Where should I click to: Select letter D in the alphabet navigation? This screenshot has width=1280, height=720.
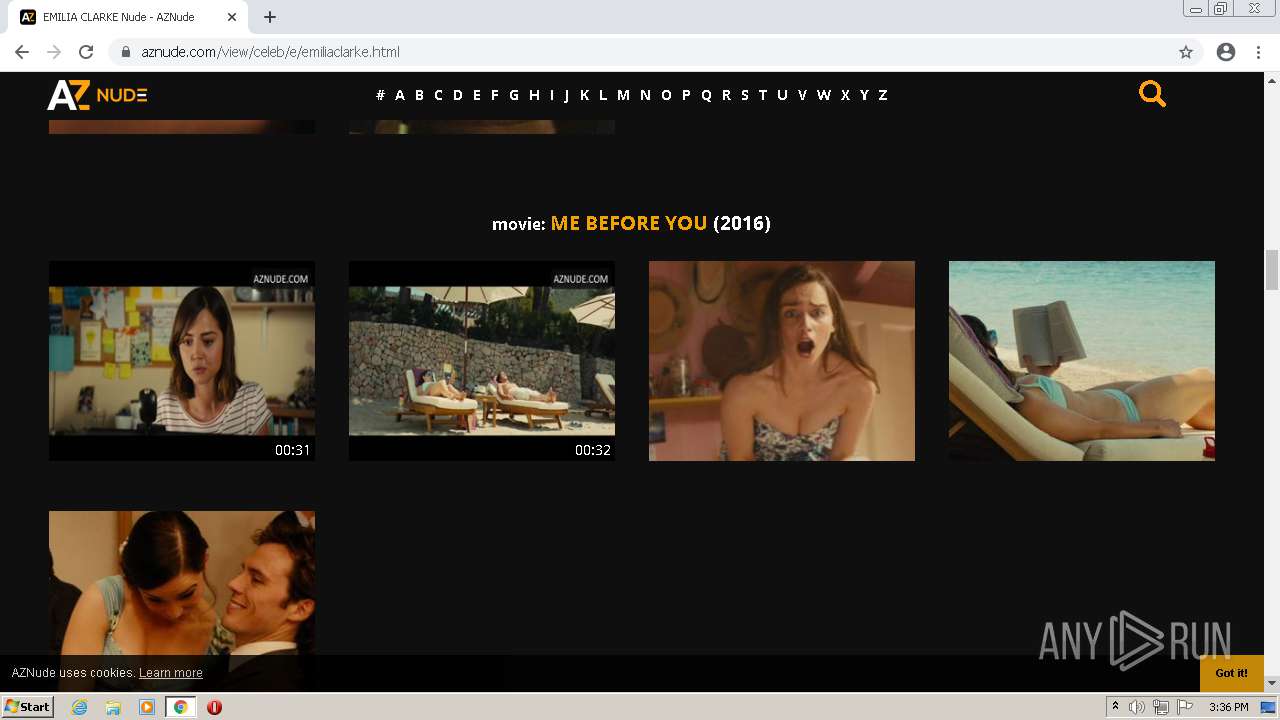click(458, 95)
